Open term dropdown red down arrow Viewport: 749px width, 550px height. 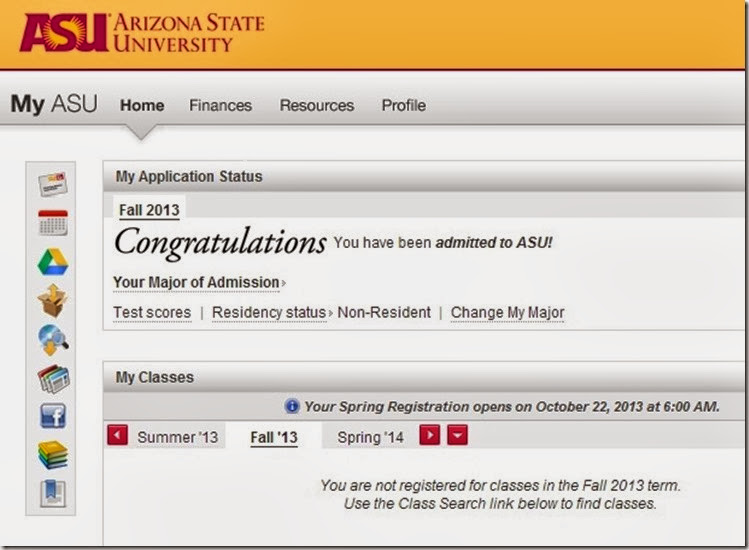457,436
